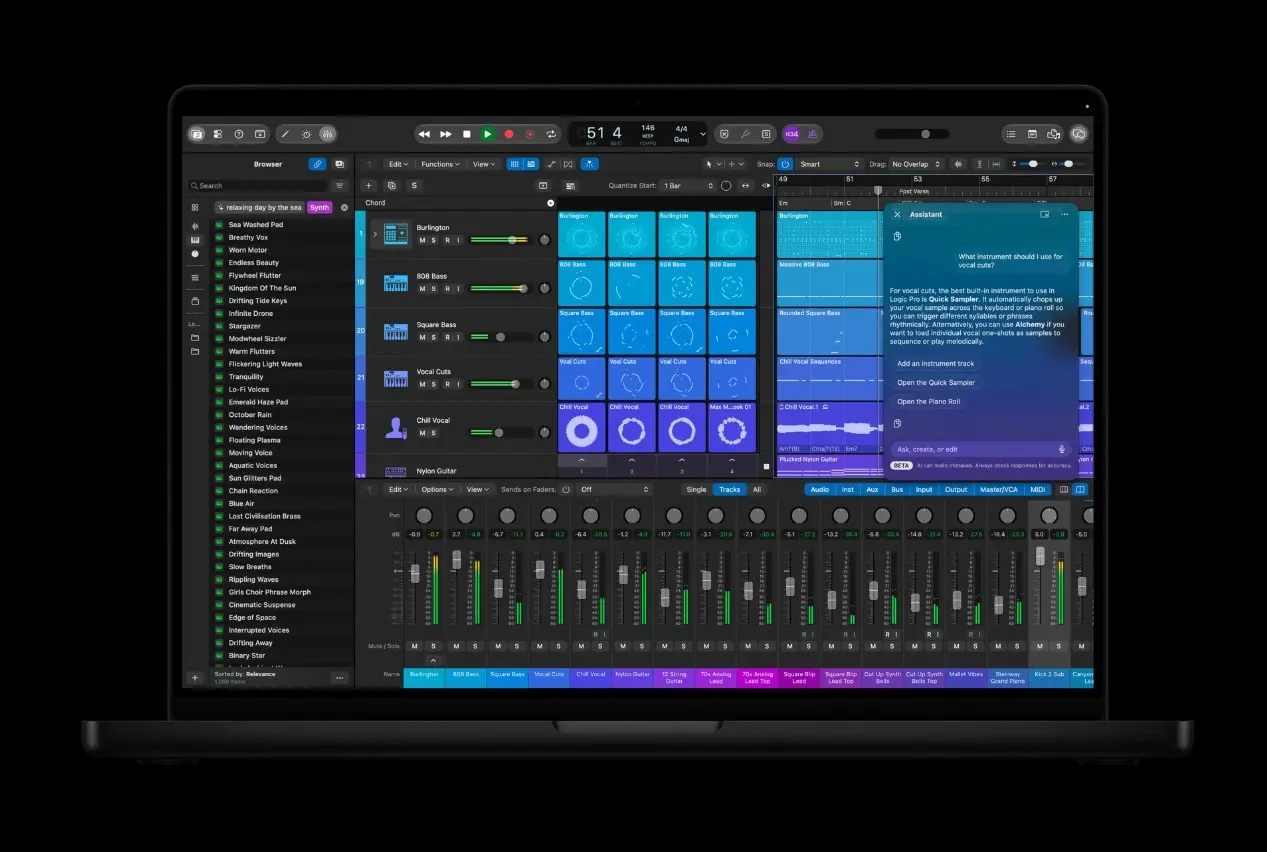Screen dimensions: 1267x852
Task: Open the mixer Options menu
Action: point(437,490)
